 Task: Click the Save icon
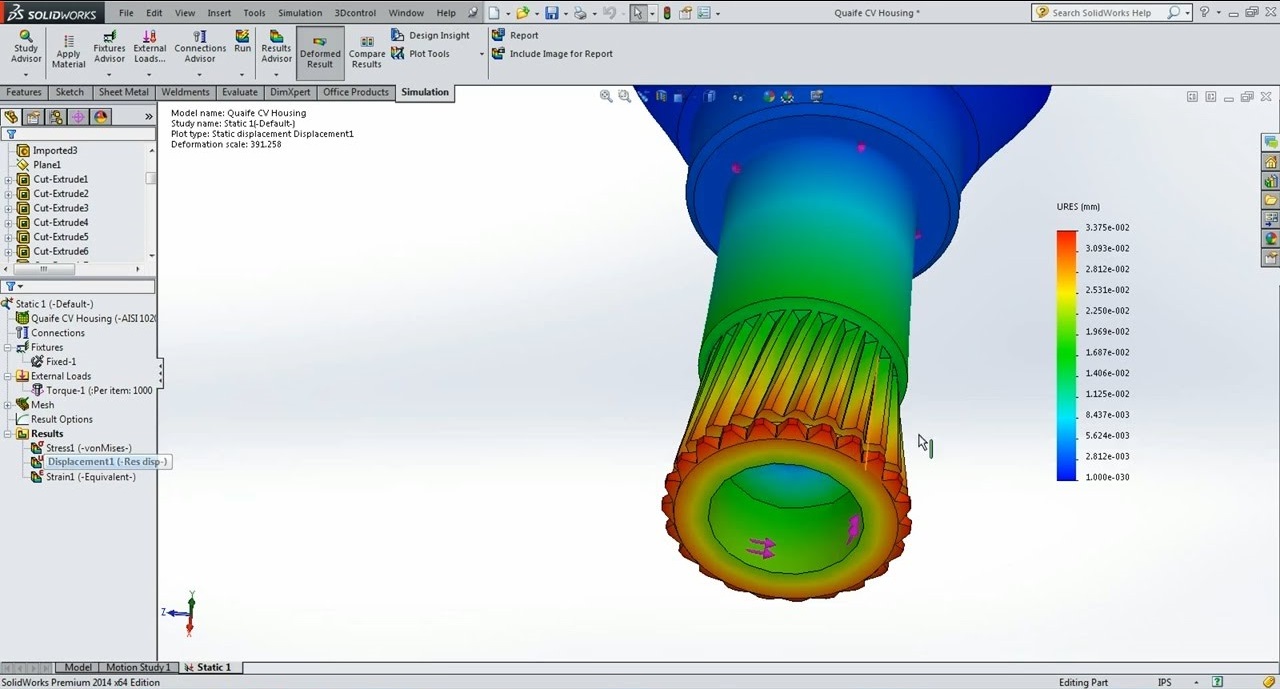click(x=551, y=13)
